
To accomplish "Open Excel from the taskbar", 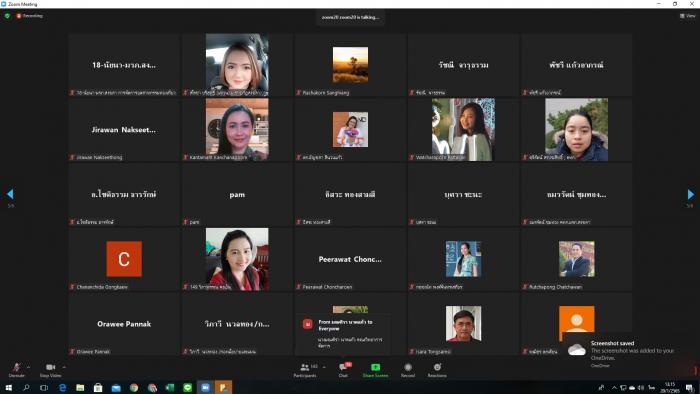I will click(x=170, y=388).
